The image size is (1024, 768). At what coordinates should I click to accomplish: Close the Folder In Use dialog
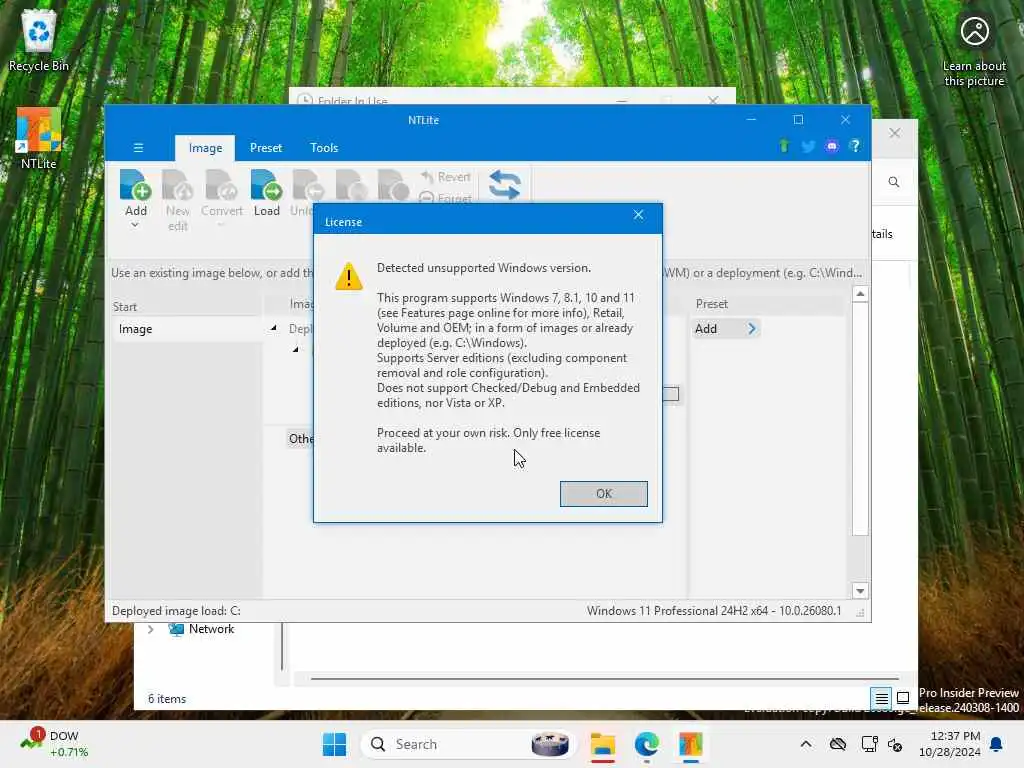click(713, 100)
